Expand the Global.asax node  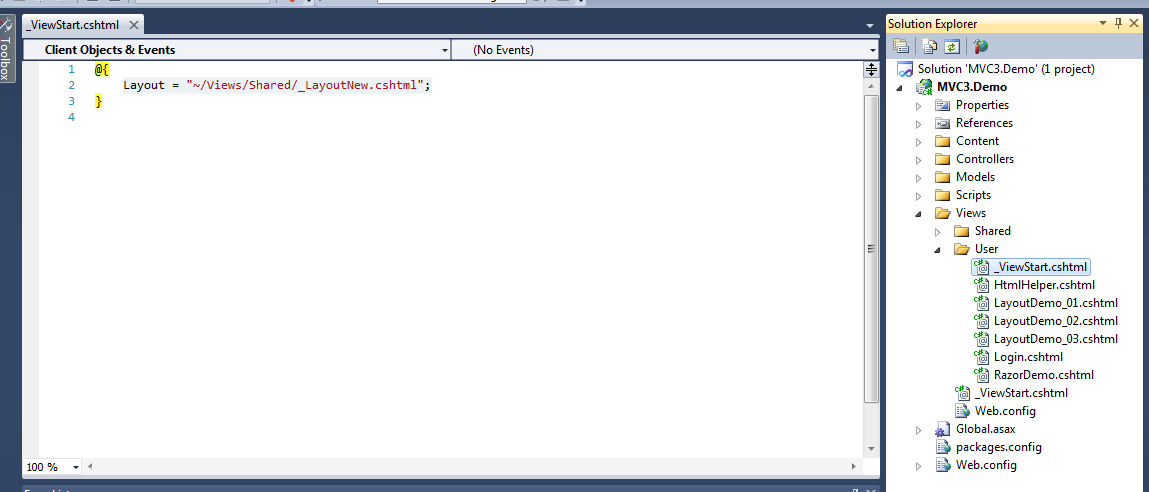(x=919, y=429)
